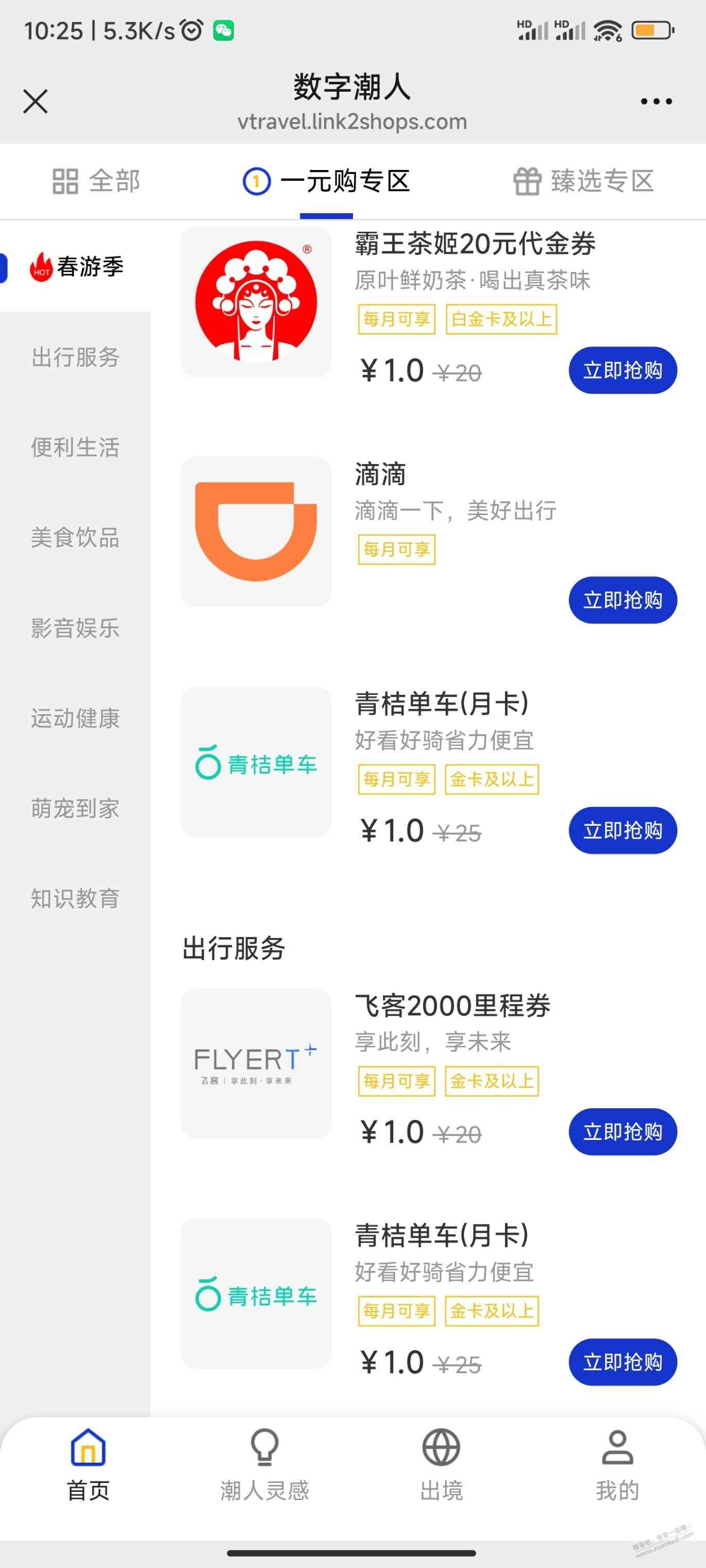Tap the 霸王茶姬 logo thumbnail

257,302
